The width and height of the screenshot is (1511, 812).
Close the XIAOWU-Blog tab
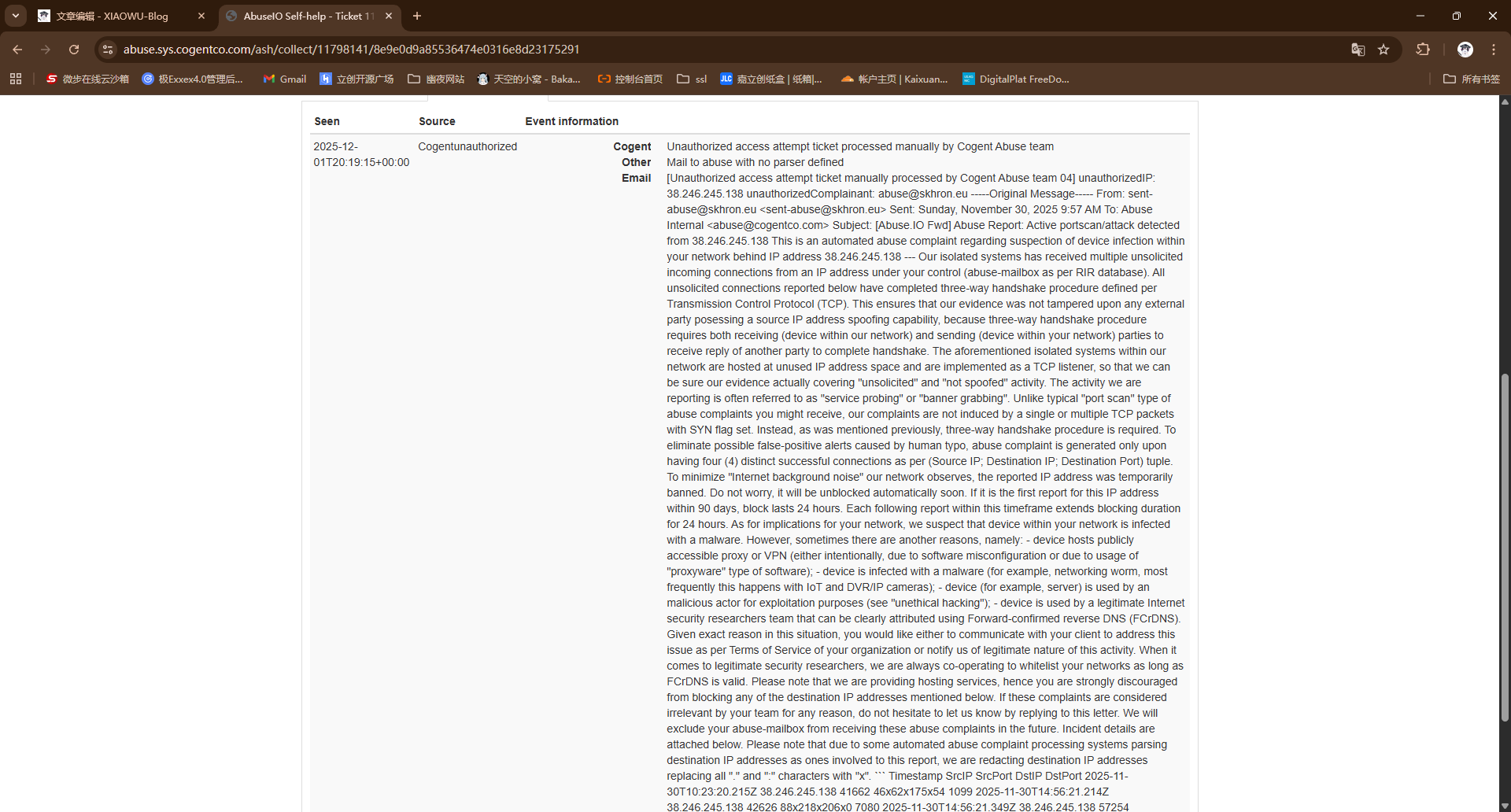click(x=201, y=16)
